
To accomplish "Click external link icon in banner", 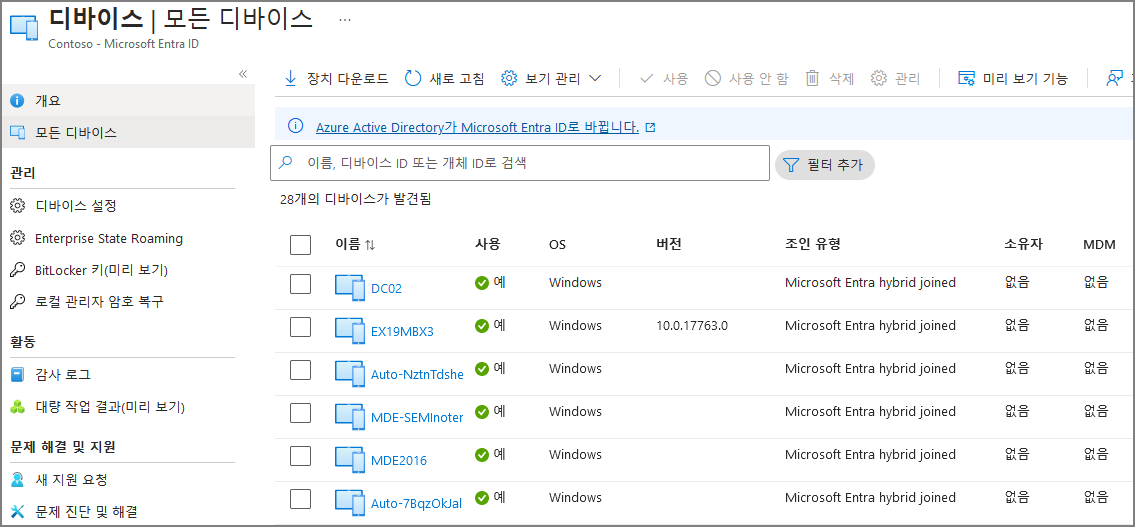I will 650,127.
